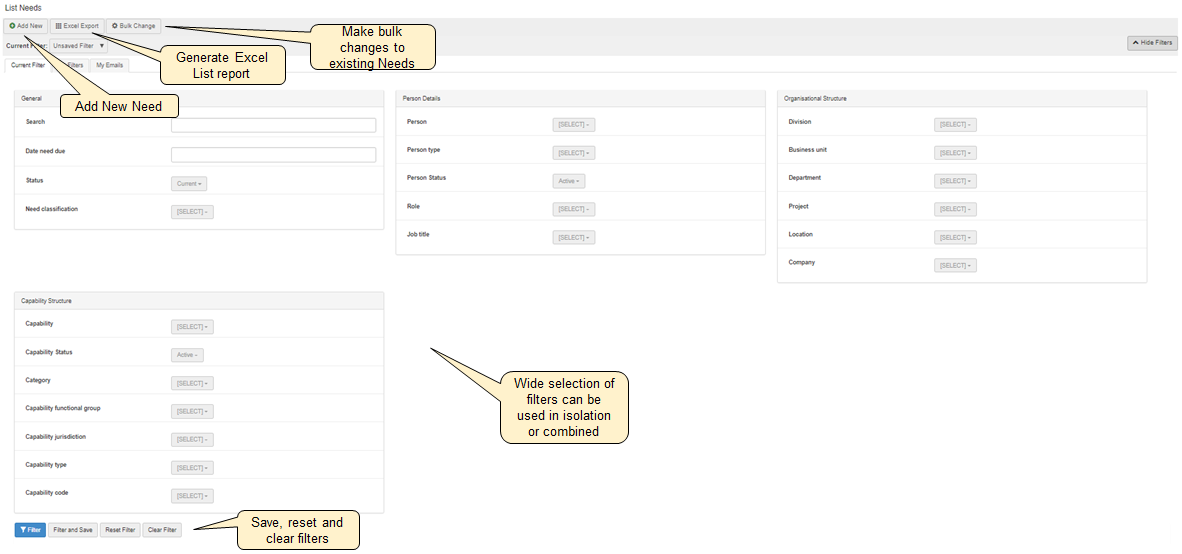Hide the filters panel
This screenshot has height=554, width=1182.
tap(1152, 43)
